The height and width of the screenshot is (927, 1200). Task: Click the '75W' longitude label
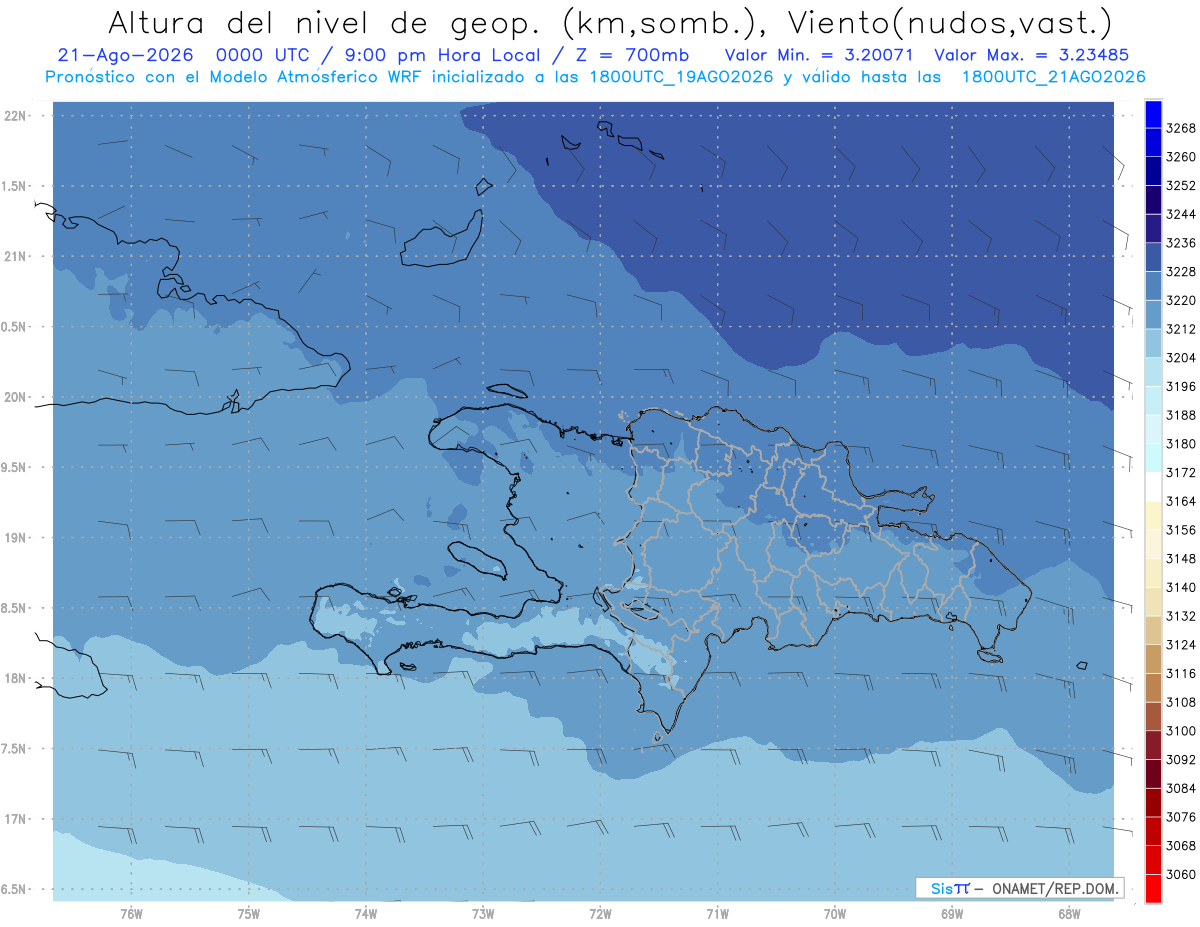pos(249,913)
